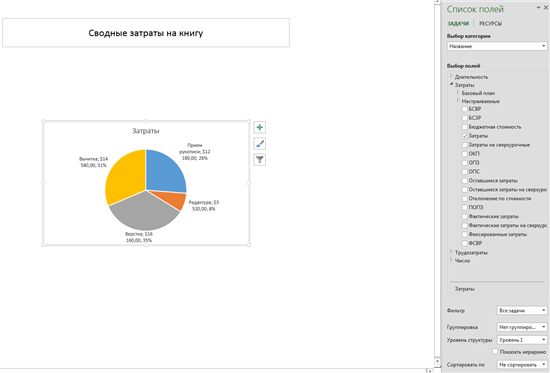Image resolution: width=550 pixels, height=373 pixels.
Task: Open the field list pane options arrow
Action: [x=538, y=8]
